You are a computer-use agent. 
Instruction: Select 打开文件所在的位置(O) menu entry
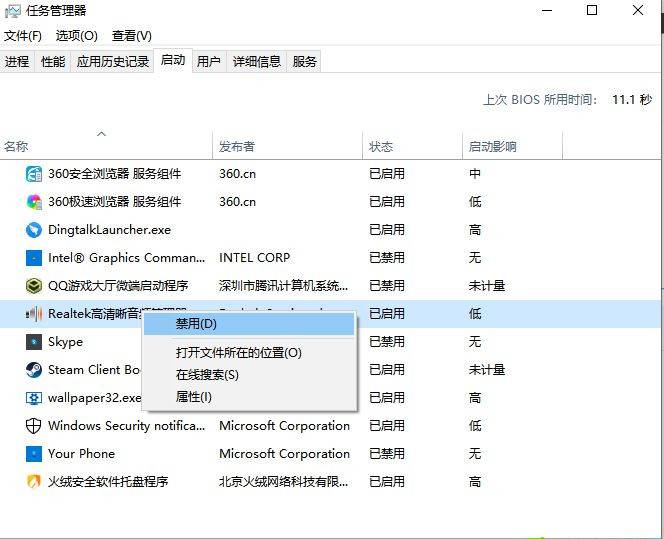[x=238, y=353]
